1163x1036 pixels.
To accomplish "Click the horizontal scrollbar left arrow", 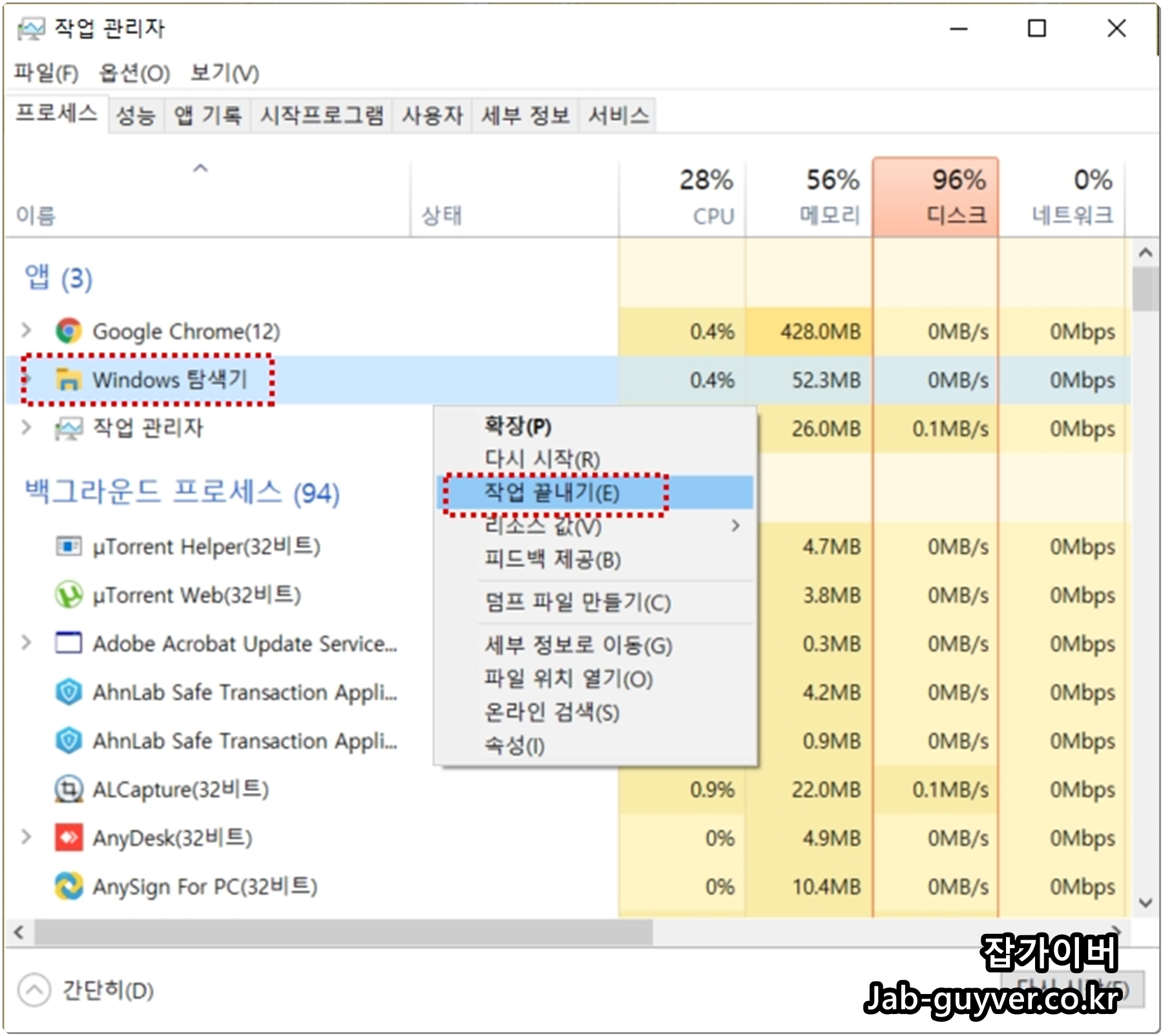I will pyautogui.click(x=19, y=932).
